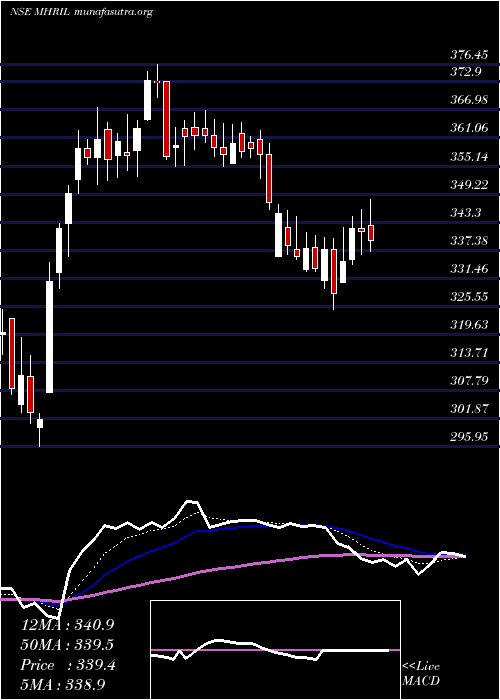Screen dimensions: 500x700
Task: Click the NSE MHRIL munafasutra.org title text
Action: pos(81,12)
